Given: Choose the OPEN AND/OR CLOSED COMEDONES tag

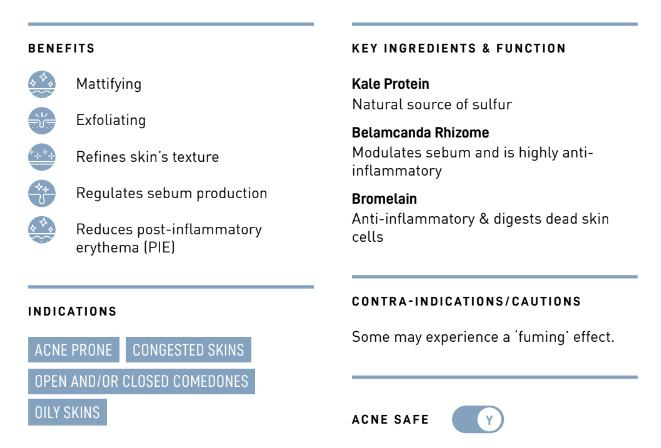Looking at the screenshot, I should (x=141, y=381).
